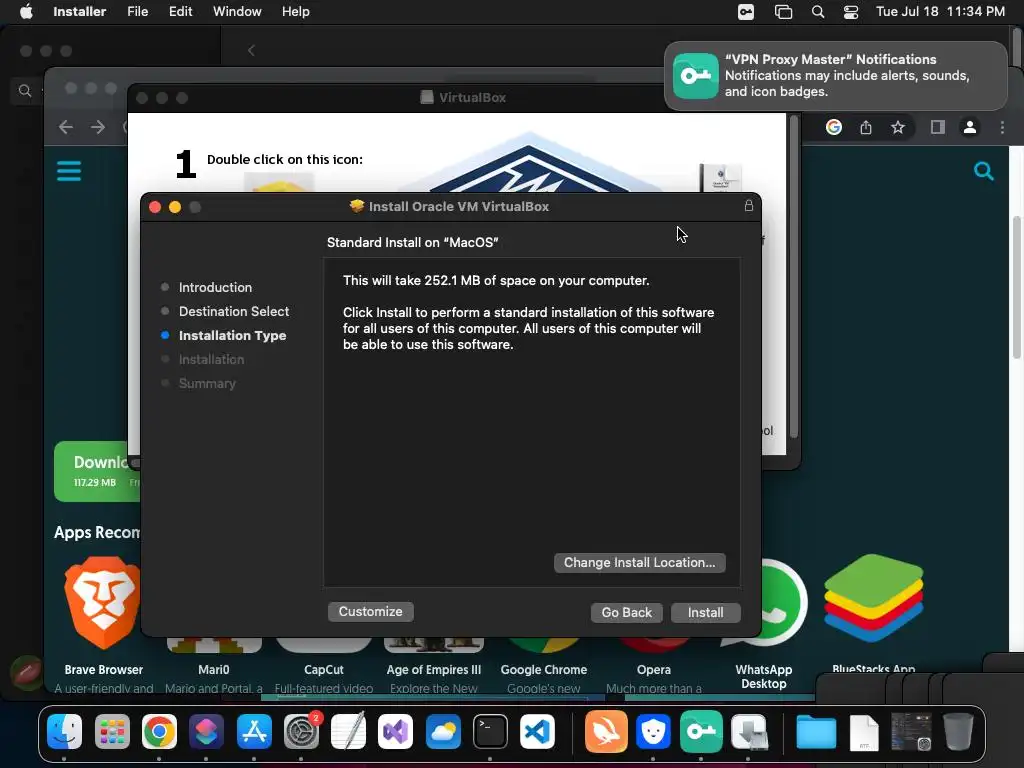This screenshot has width=1024, height=768.
Task: Open Spotlight search in menu bar
Action: 818,12
